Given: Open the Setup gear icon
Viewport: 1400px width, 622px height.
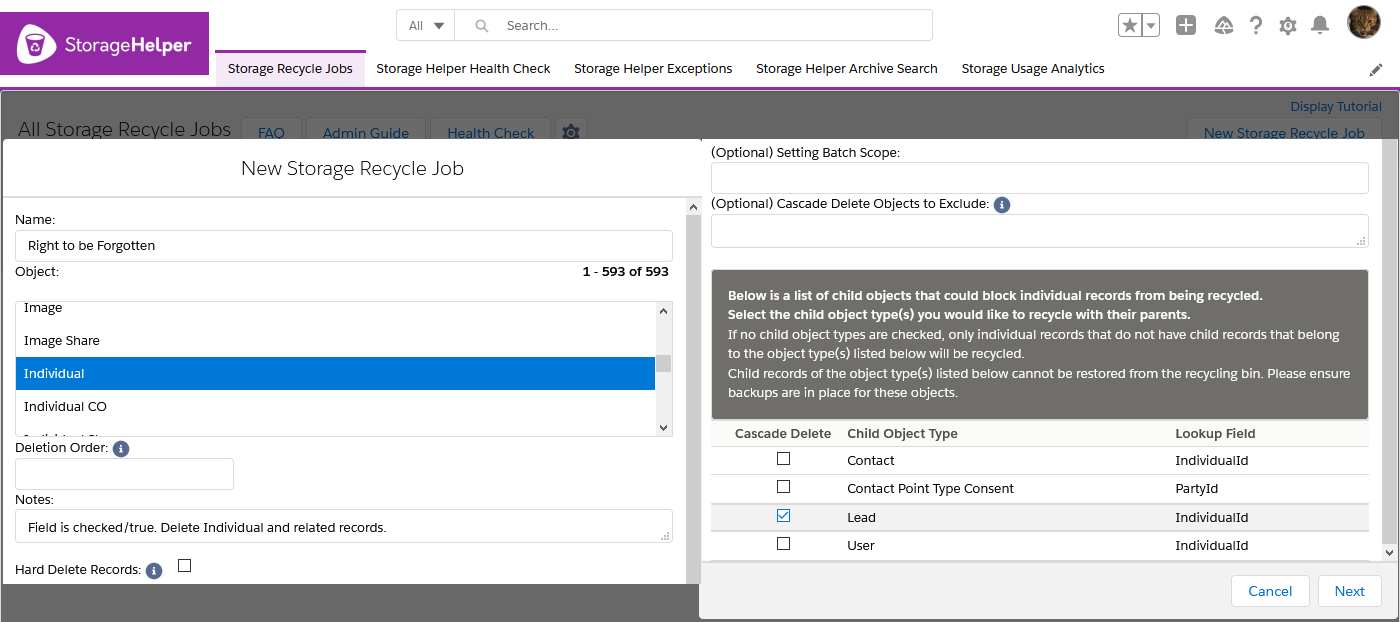Looking at the screenshot, I should click(x=1288, y=26).
